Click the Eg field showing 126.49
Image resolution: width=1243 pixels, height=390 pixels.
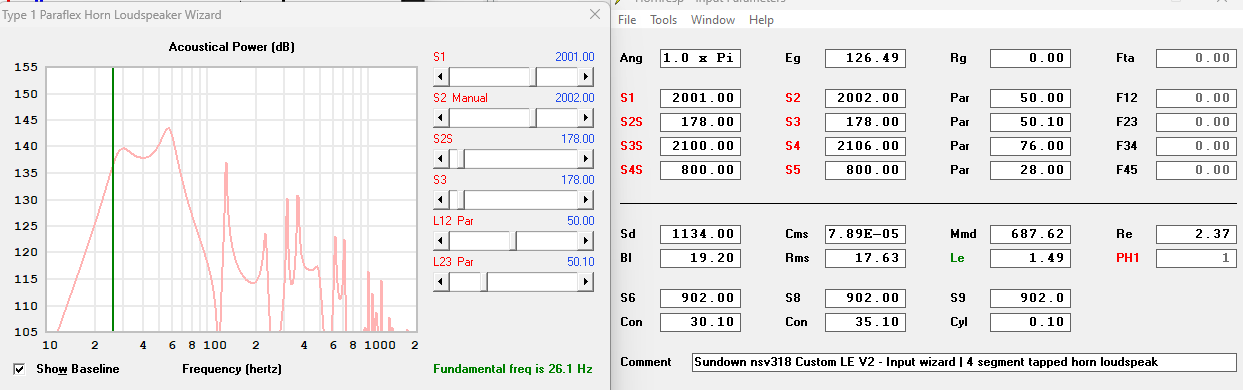(865, 58)
